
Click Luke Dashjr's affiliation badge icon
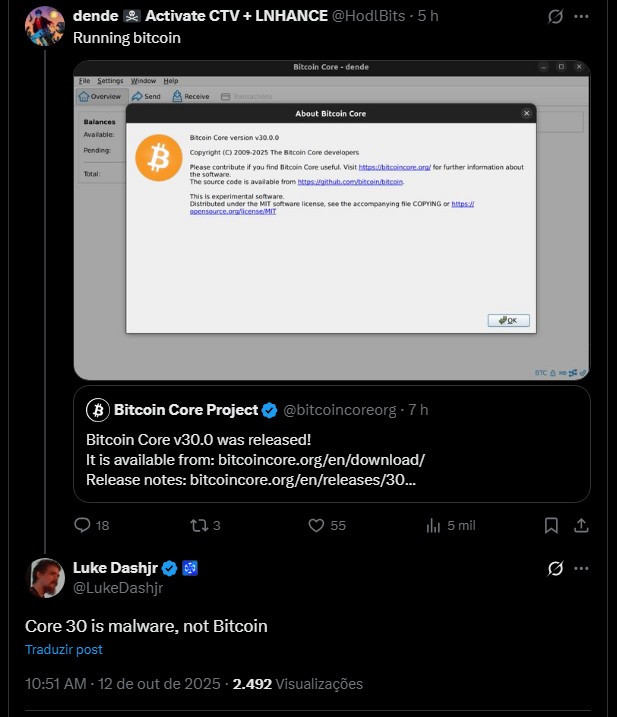pos(190,568)
